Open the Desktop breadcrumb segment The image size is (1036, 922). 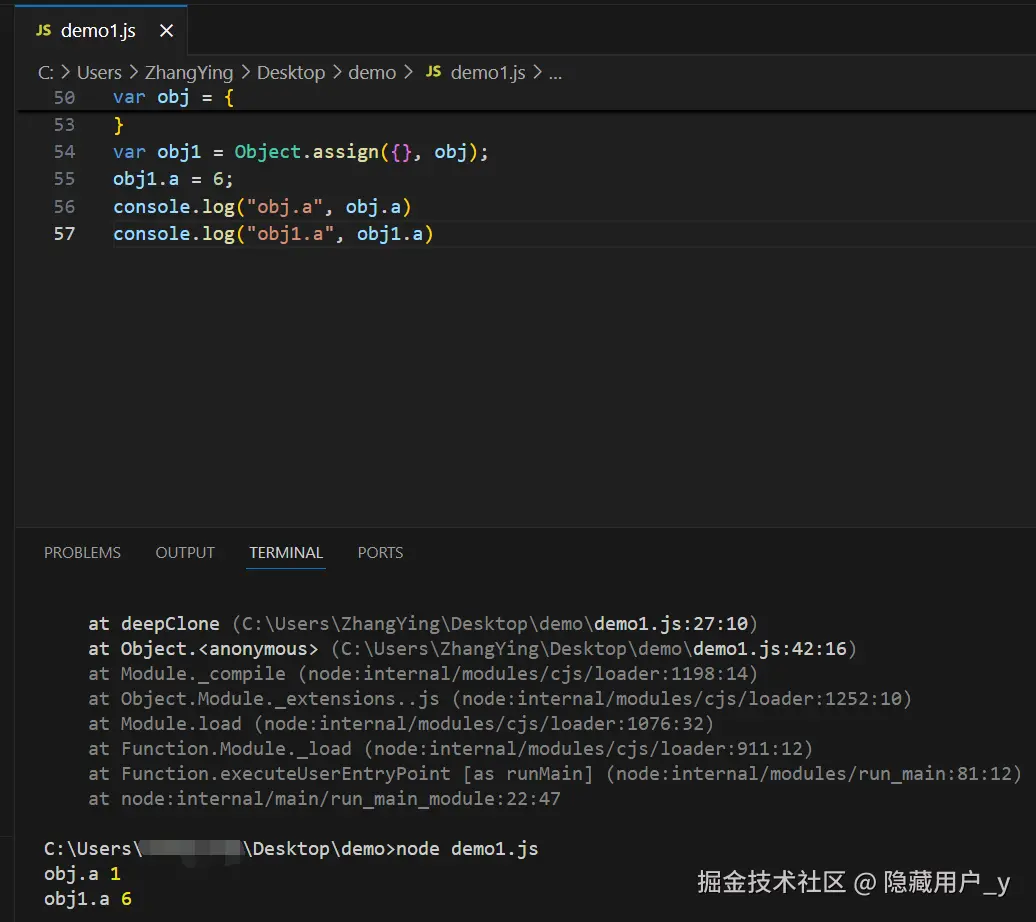tap(291, 72)
